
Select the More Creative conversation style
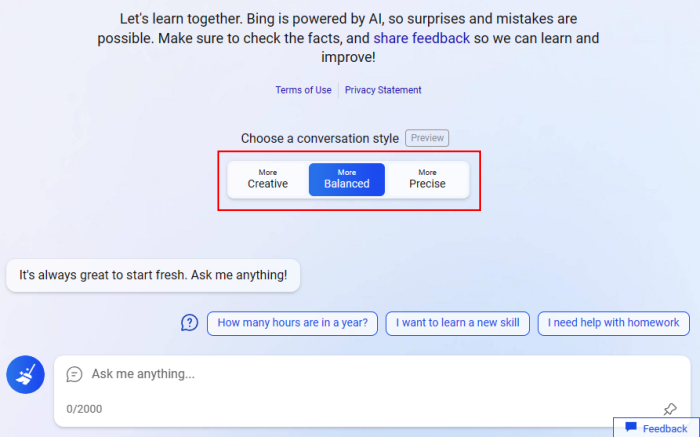pos(267,179)
